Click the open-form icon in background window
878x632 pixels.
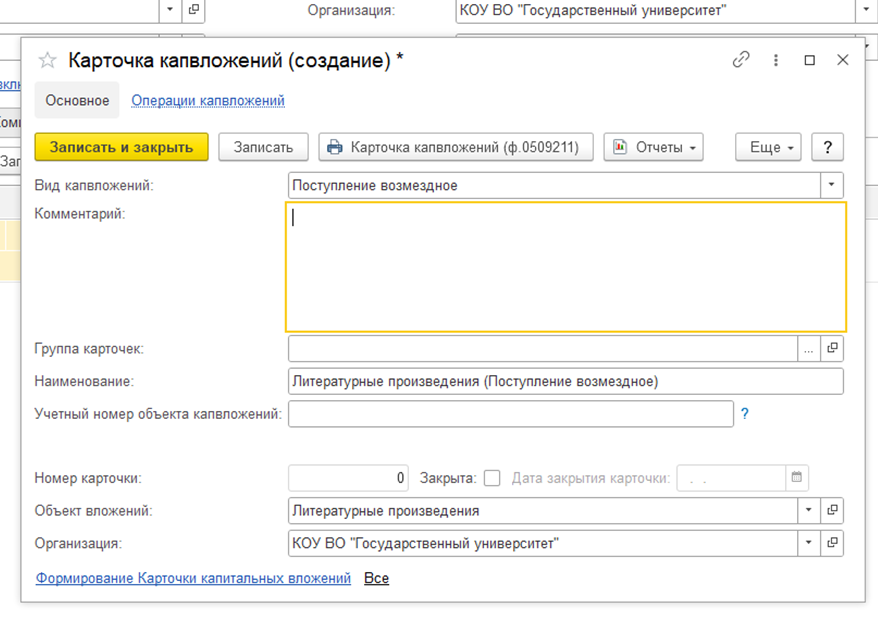[x=194, y=10]
